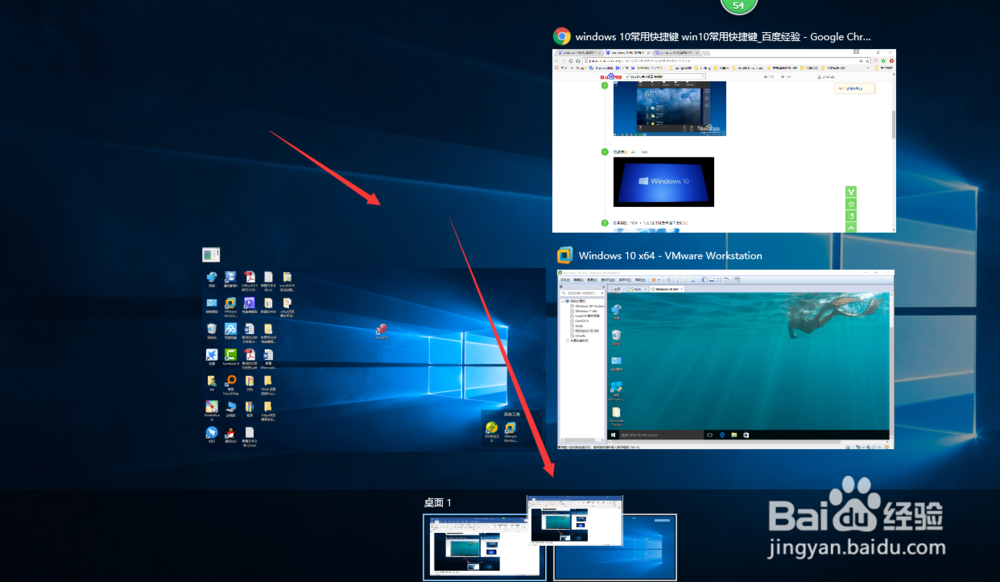Click the 'windows 10常用快捷键' Chrome title text
This screenshot has width=1000, height=582.
point(723,37)
